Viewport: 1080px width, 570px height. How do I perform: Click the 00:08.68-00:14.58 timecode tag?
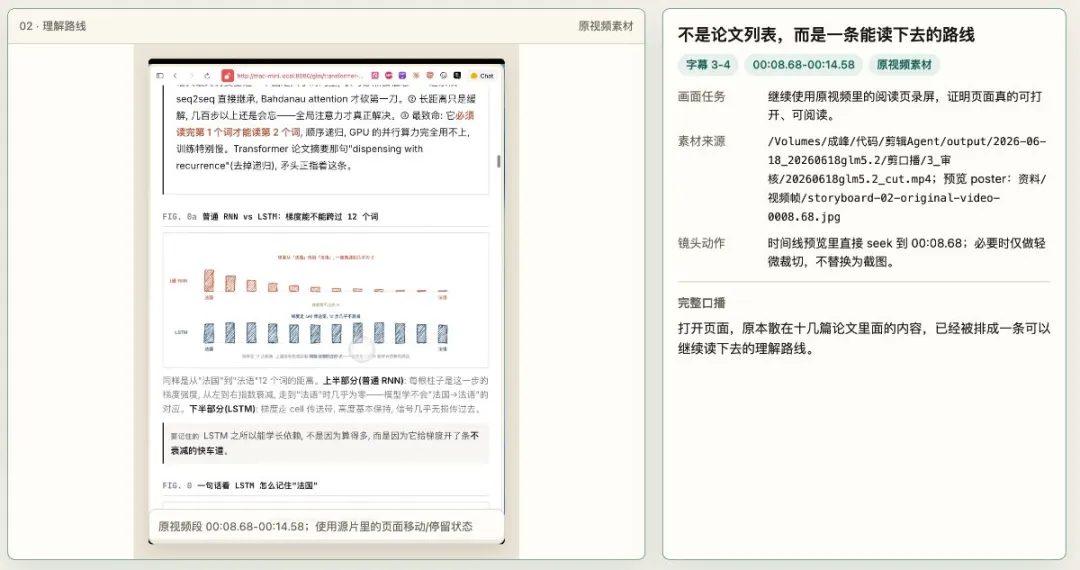coord(803,65)
